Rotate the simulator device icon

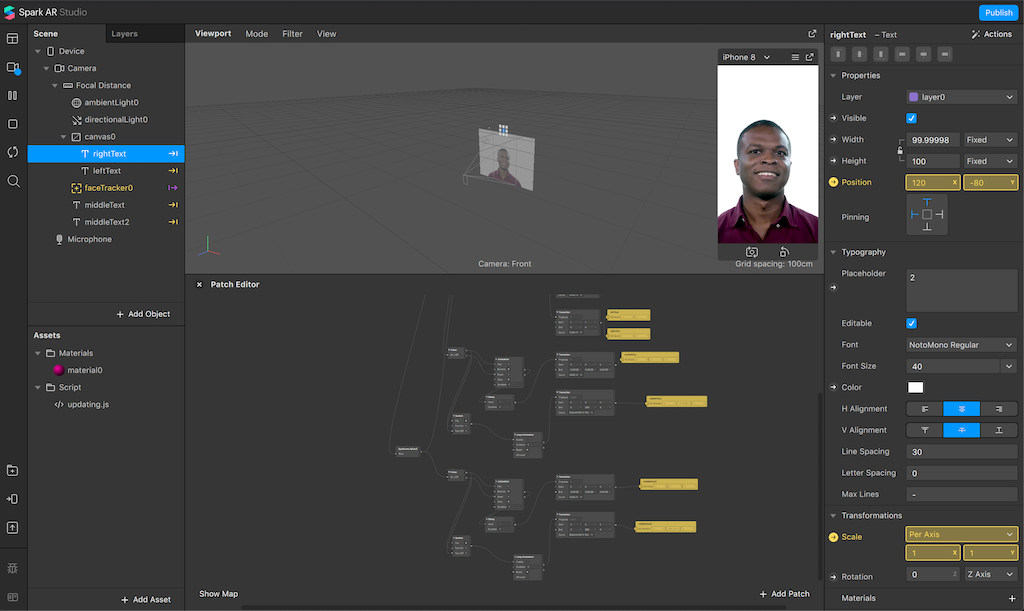(x=784, y=252)
